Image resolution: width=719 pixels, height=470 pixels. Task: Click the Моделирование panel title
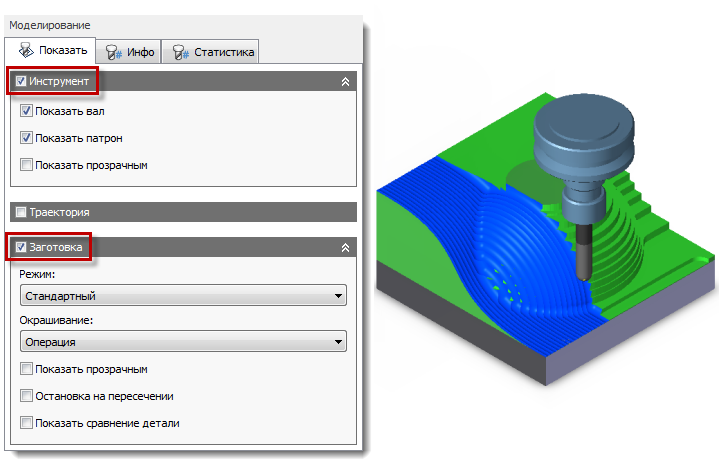pyautogui.click(x=50, y=25)
